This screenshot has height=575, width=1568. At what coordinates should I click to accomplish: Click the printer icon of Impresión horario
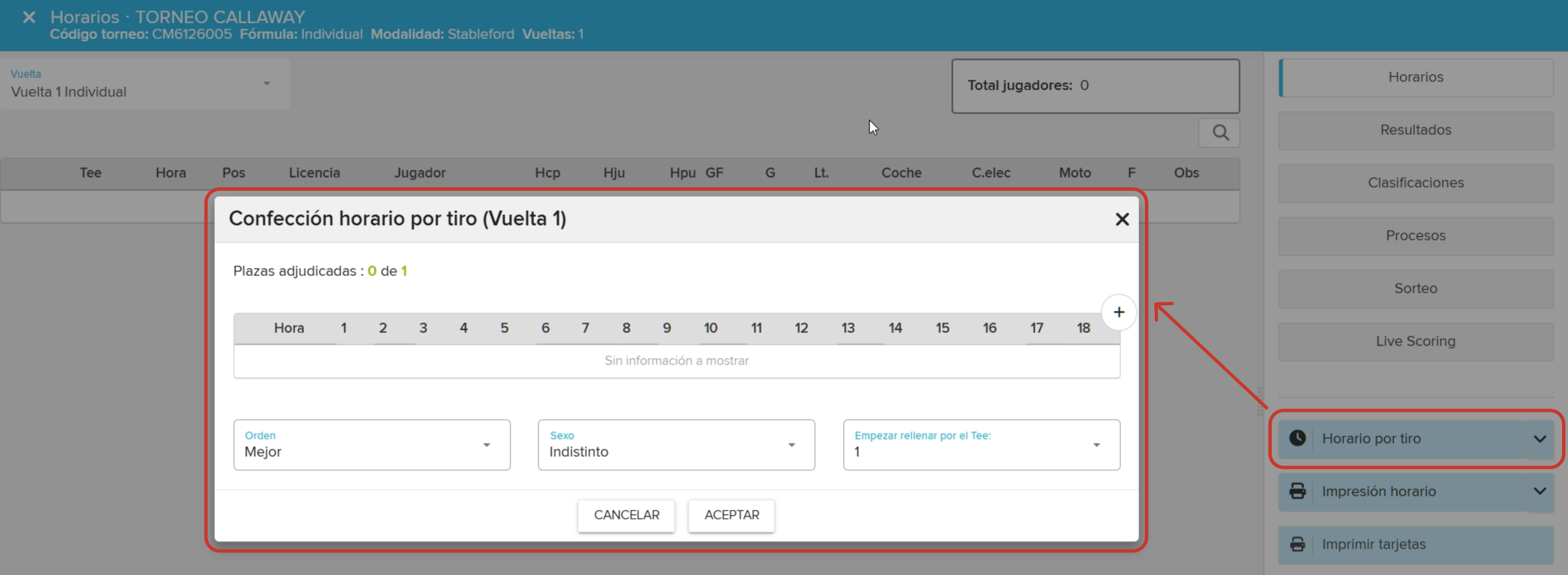point(1297,491)
